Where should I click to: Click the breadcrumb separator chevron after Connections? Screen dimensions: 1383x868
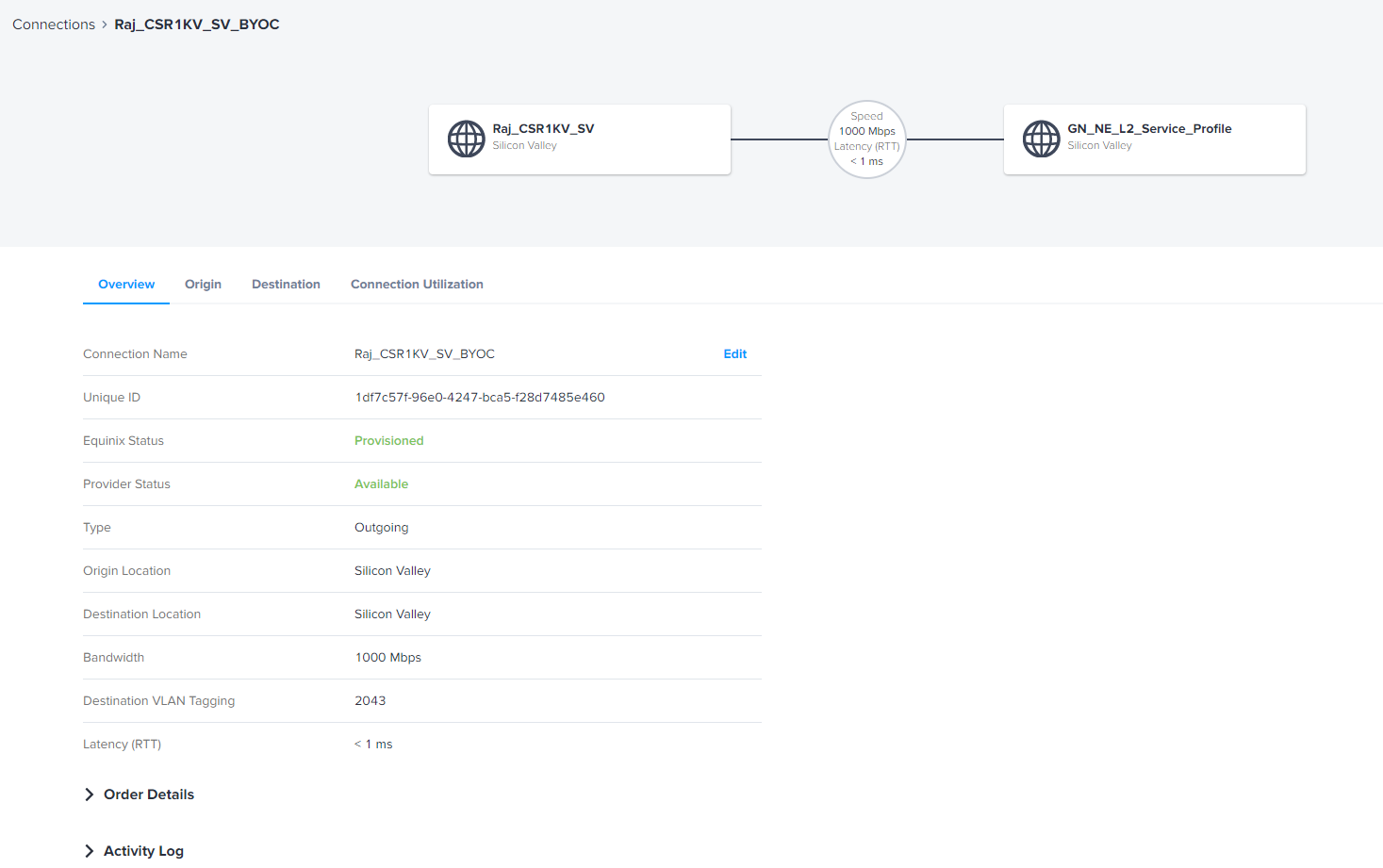tap(105, 25)
